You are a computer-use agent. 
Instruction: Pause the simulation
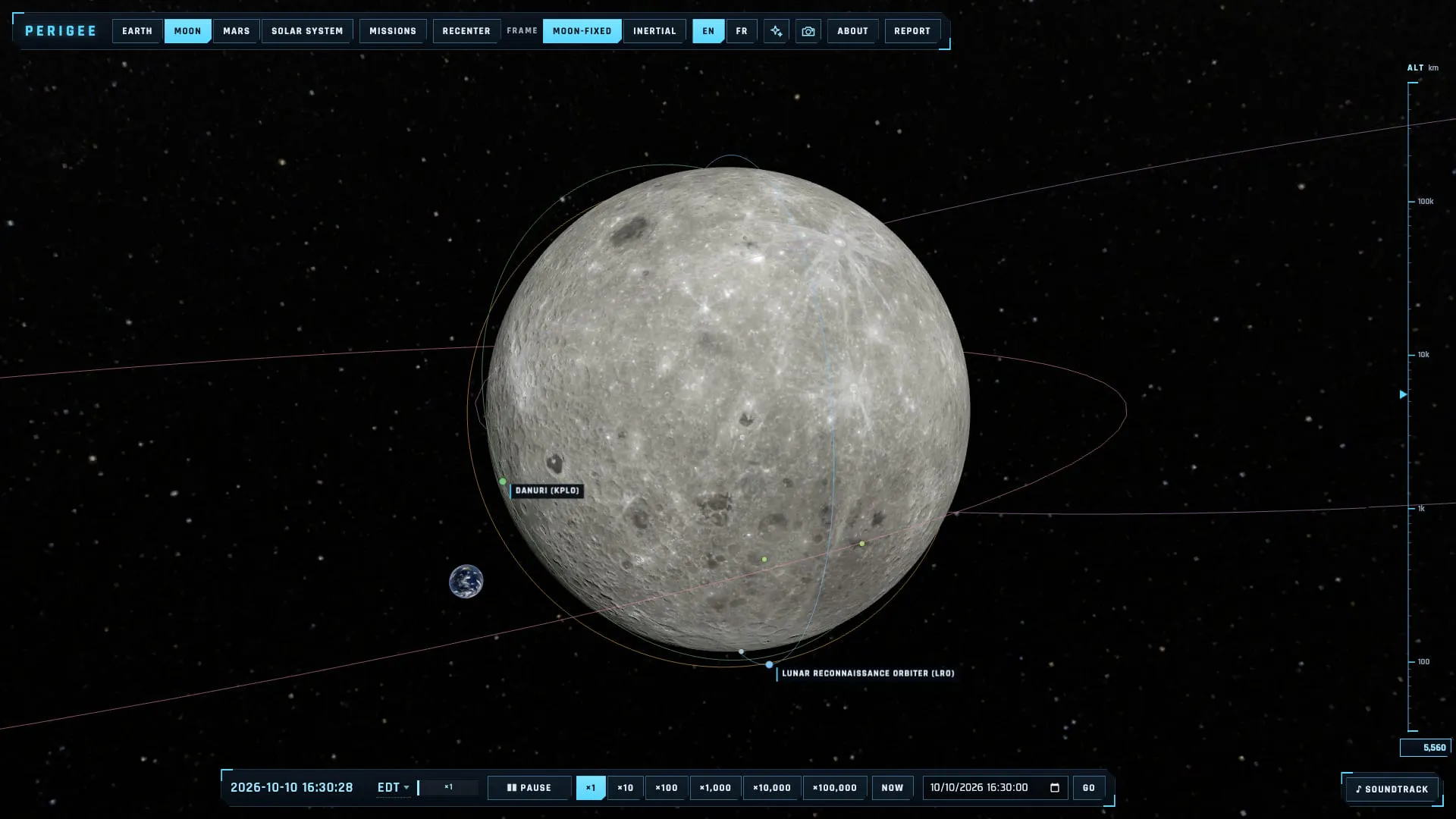529,788
